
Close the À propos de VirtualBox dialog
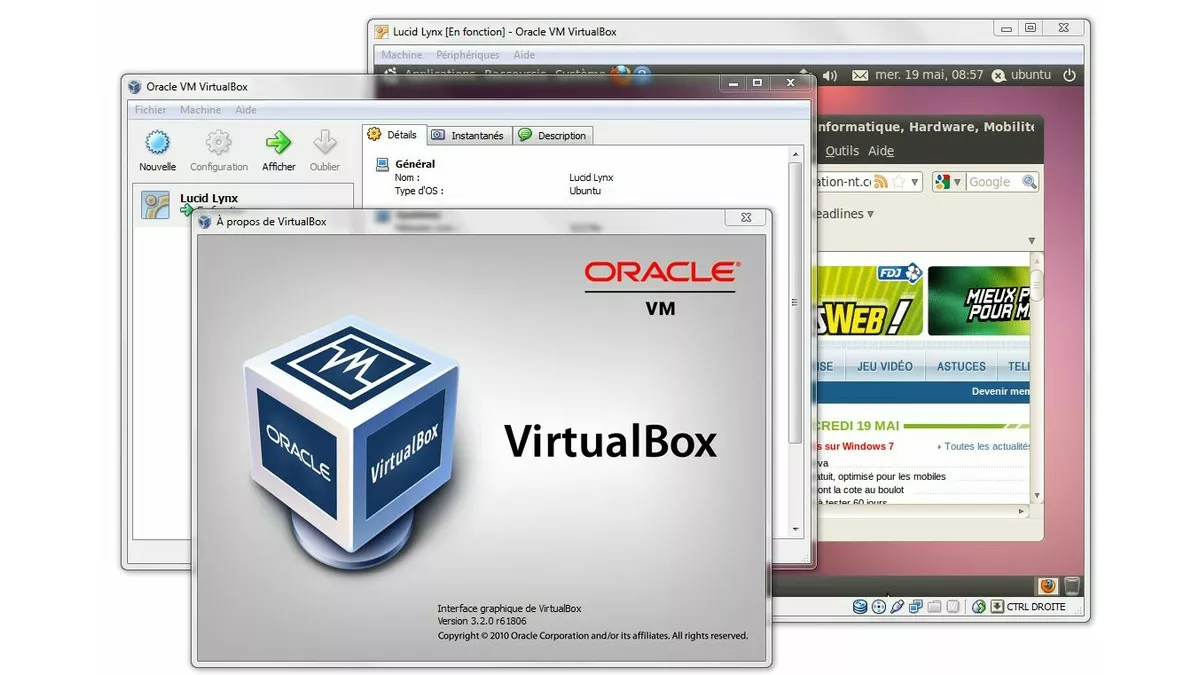pyautogui.click(x=745, y=217)
